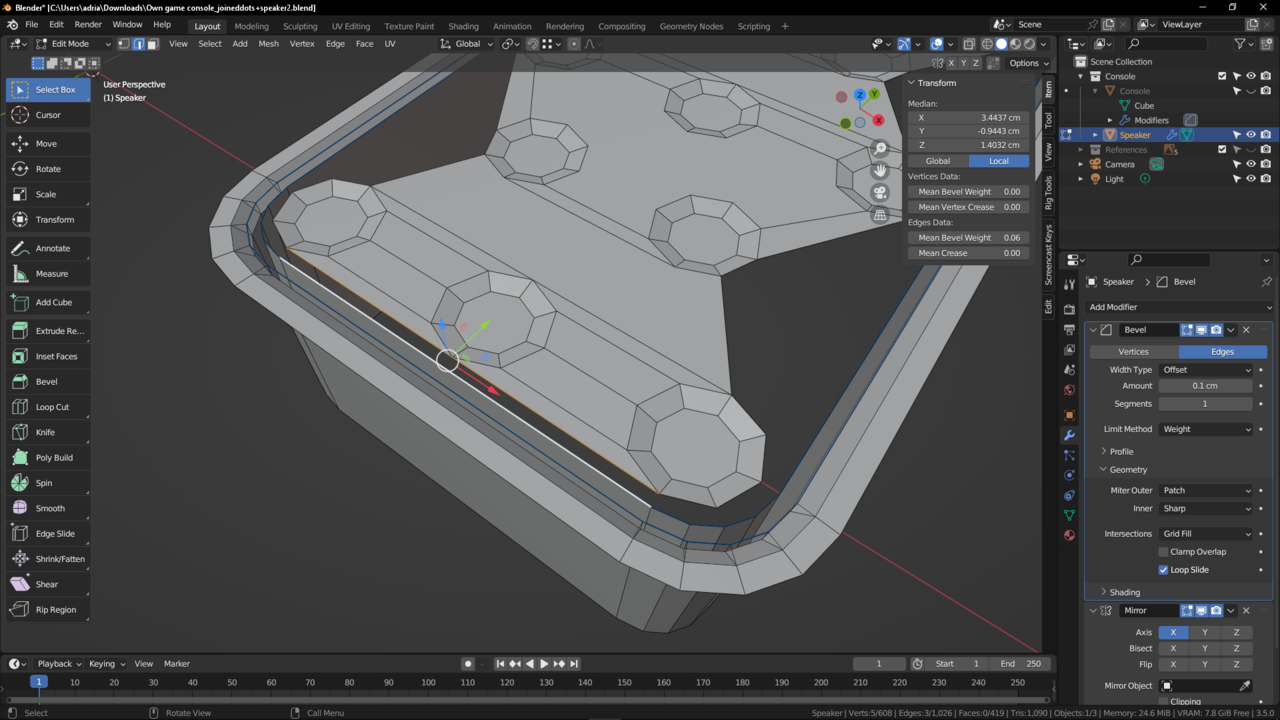Screen dimensions: 1280x720
Task: Pick the Spin tool
Action: point(44,483)
